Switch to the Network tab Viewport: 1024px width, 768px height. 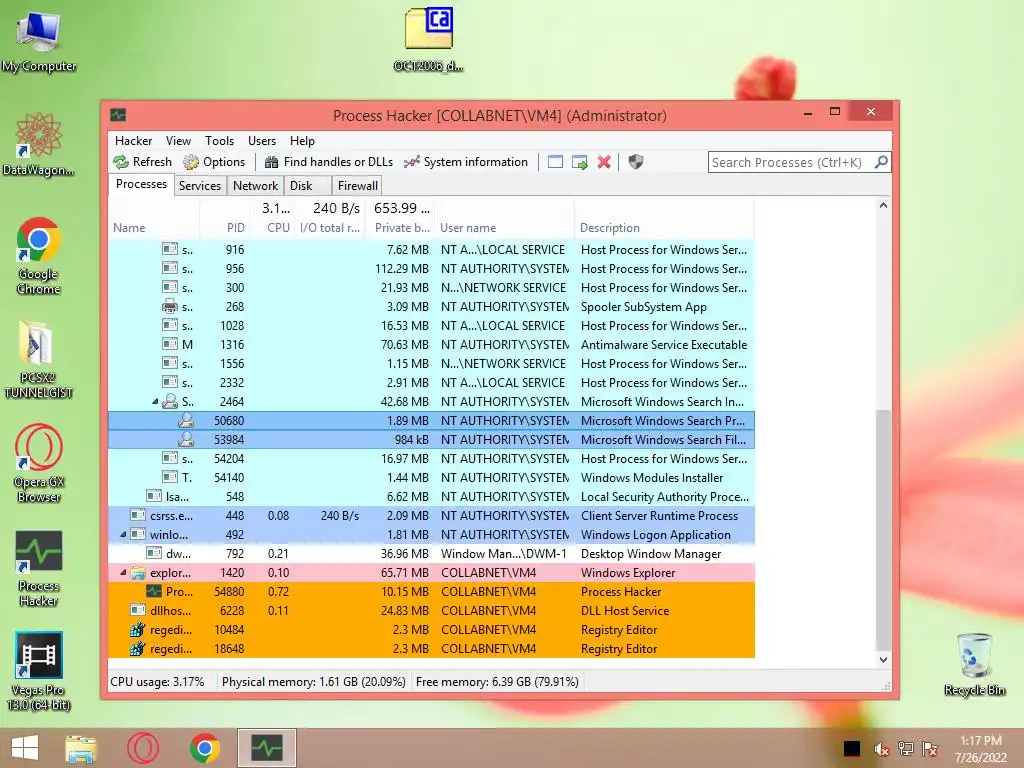click(255, 185)
